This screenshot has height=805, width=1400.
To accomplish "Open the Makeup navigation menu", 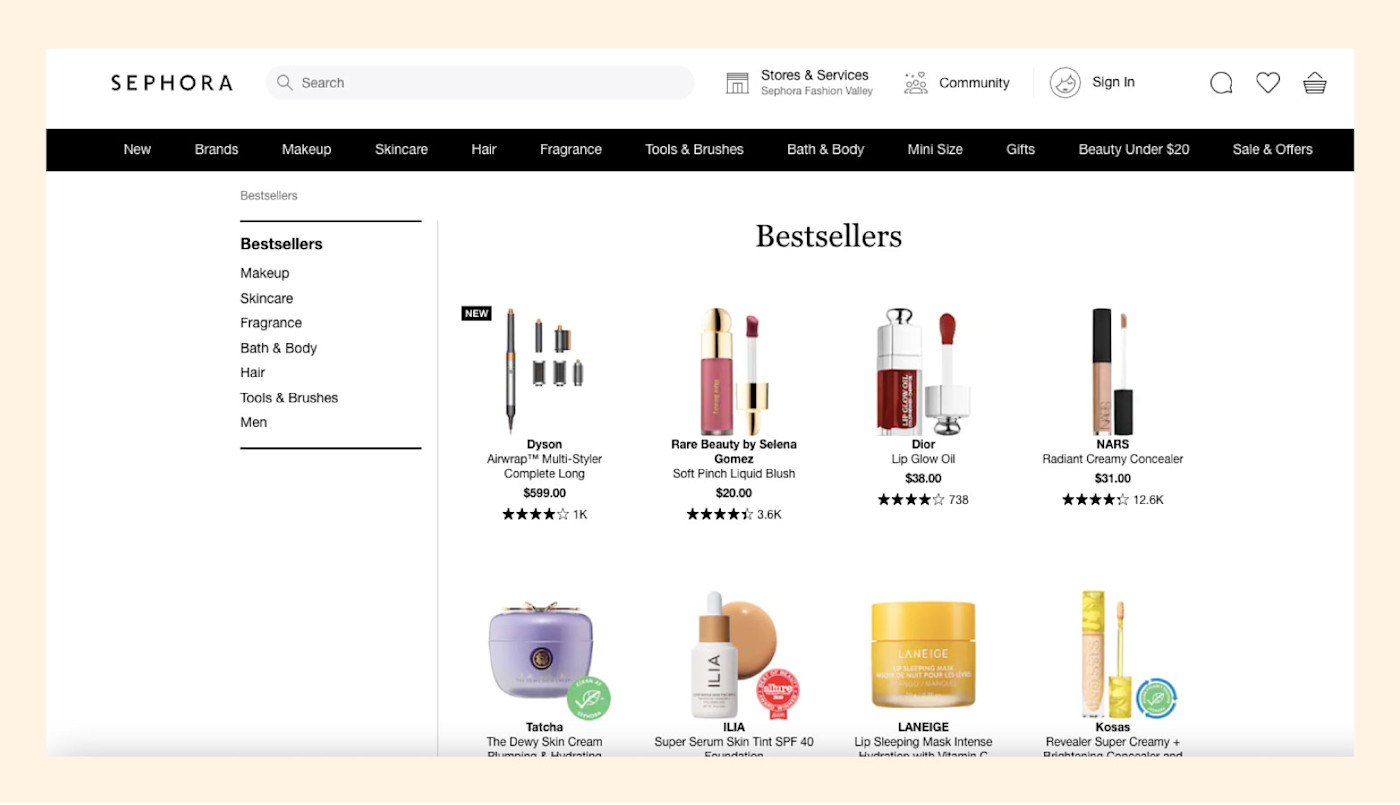I will tap(306, 149).
